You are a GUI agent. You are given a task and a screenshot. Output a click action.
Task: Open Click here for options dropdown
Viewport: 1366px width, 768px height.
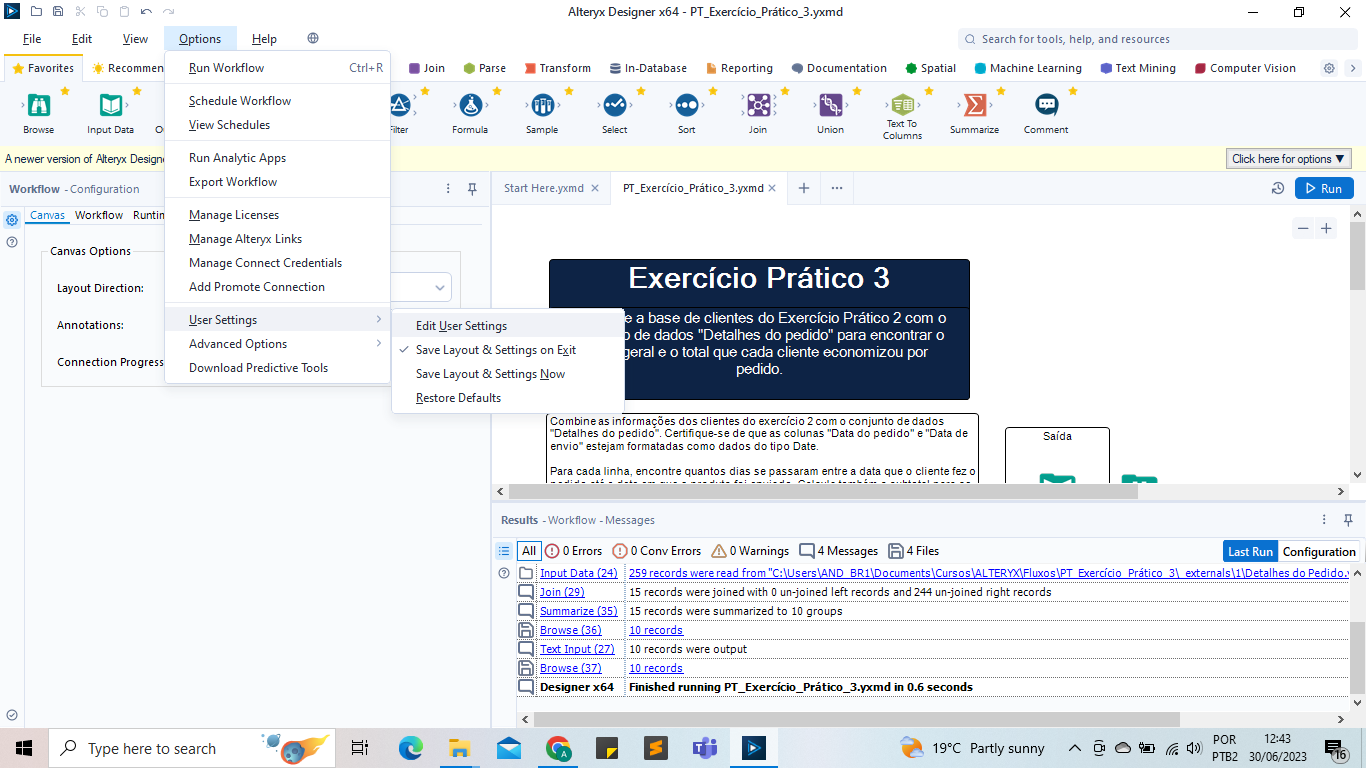(x=1289, y=159)
